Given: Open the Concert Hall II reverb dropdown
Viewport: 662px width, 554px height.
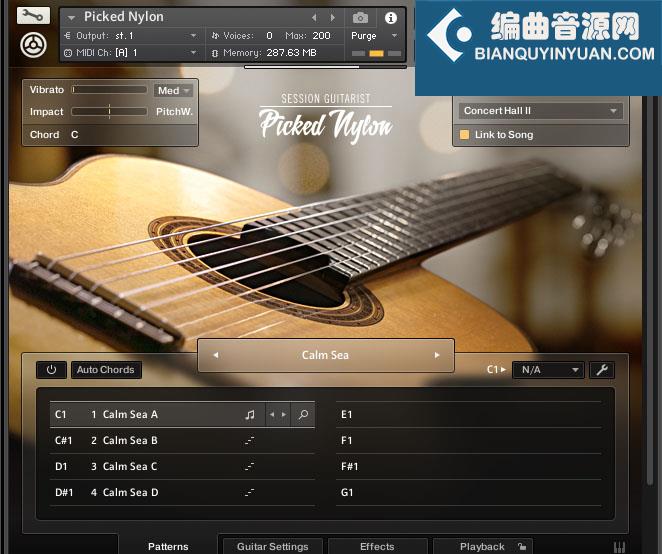Looking at the screenshot, I should pyautogui.click(x=540, y=111).
